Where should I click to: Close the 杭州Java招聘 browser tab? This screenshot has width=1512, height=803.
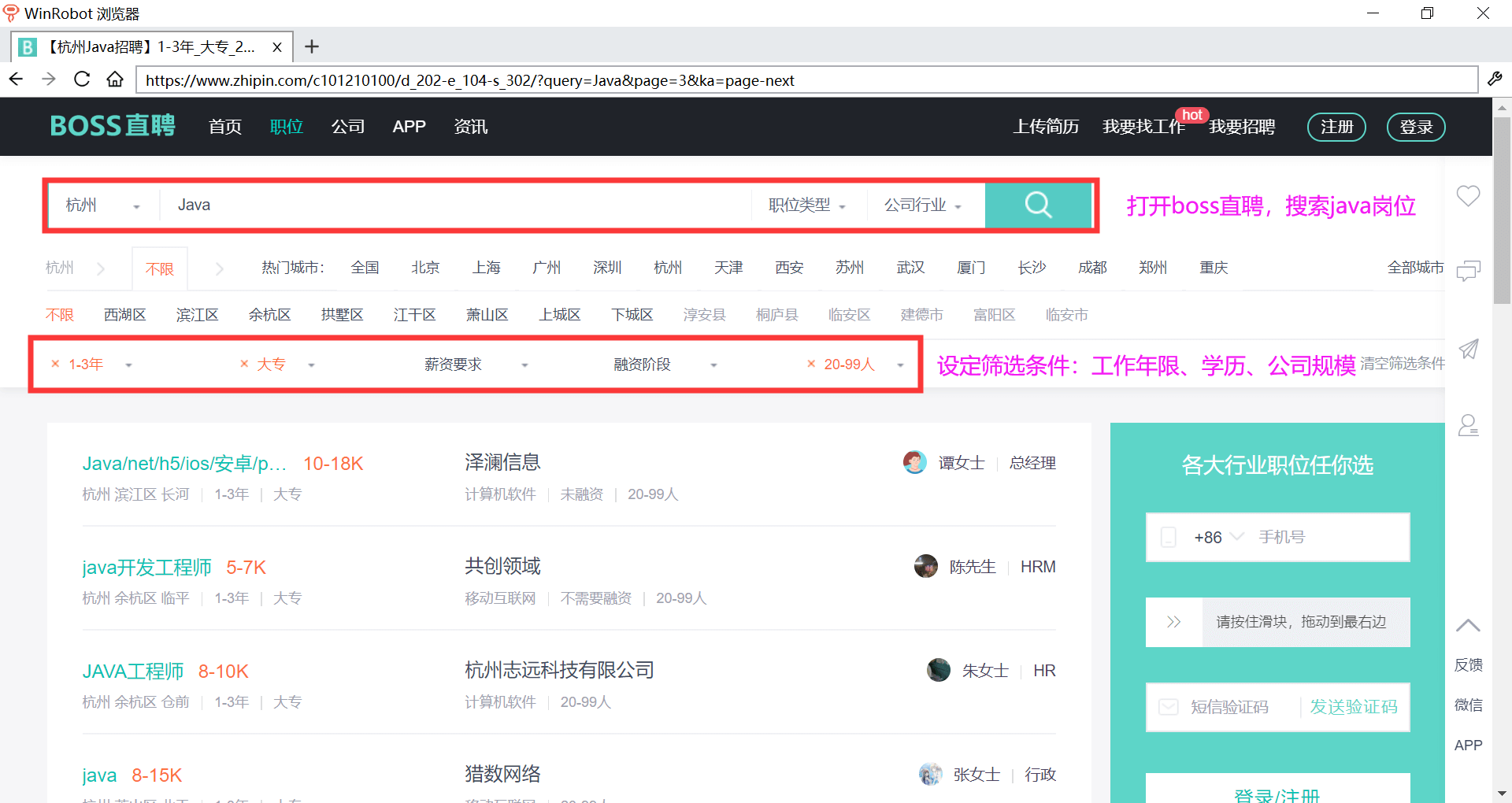277,47
